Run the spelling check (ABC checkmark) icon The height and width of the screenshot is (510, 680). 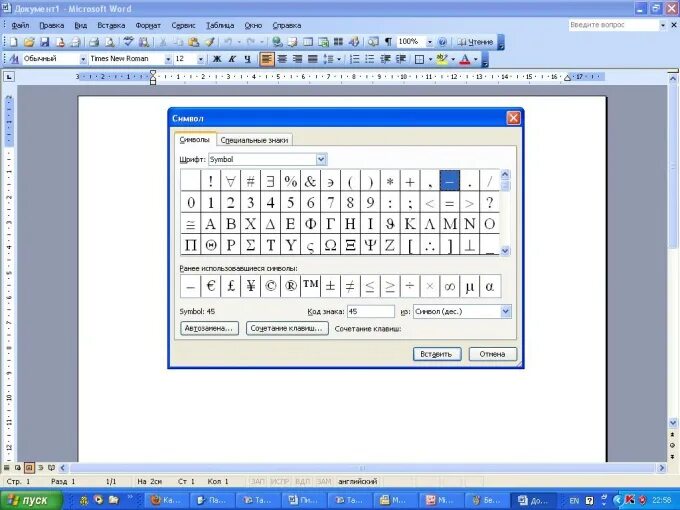tap(128, 42)
